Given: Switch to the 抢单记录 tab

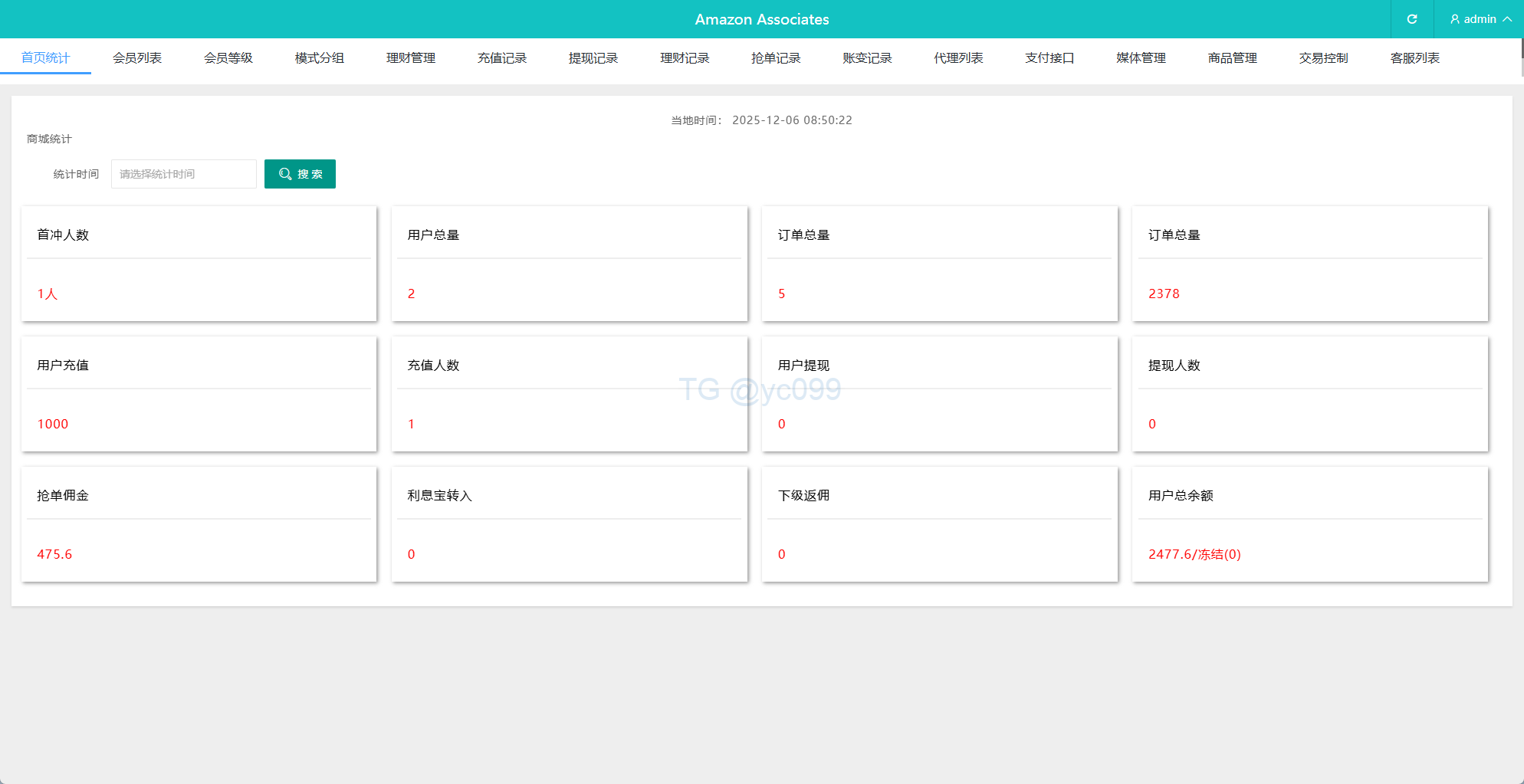Looking at the screenshot, I should [776, 58].
